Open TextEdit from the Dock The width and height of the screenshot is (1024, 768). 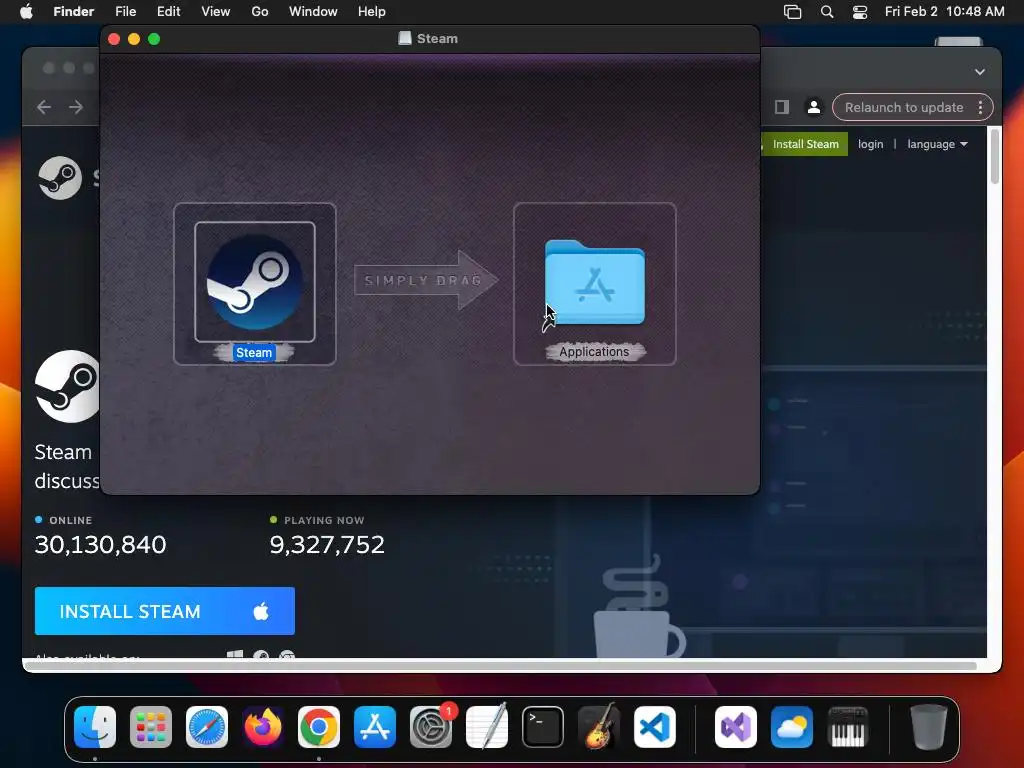click(487, 727)
